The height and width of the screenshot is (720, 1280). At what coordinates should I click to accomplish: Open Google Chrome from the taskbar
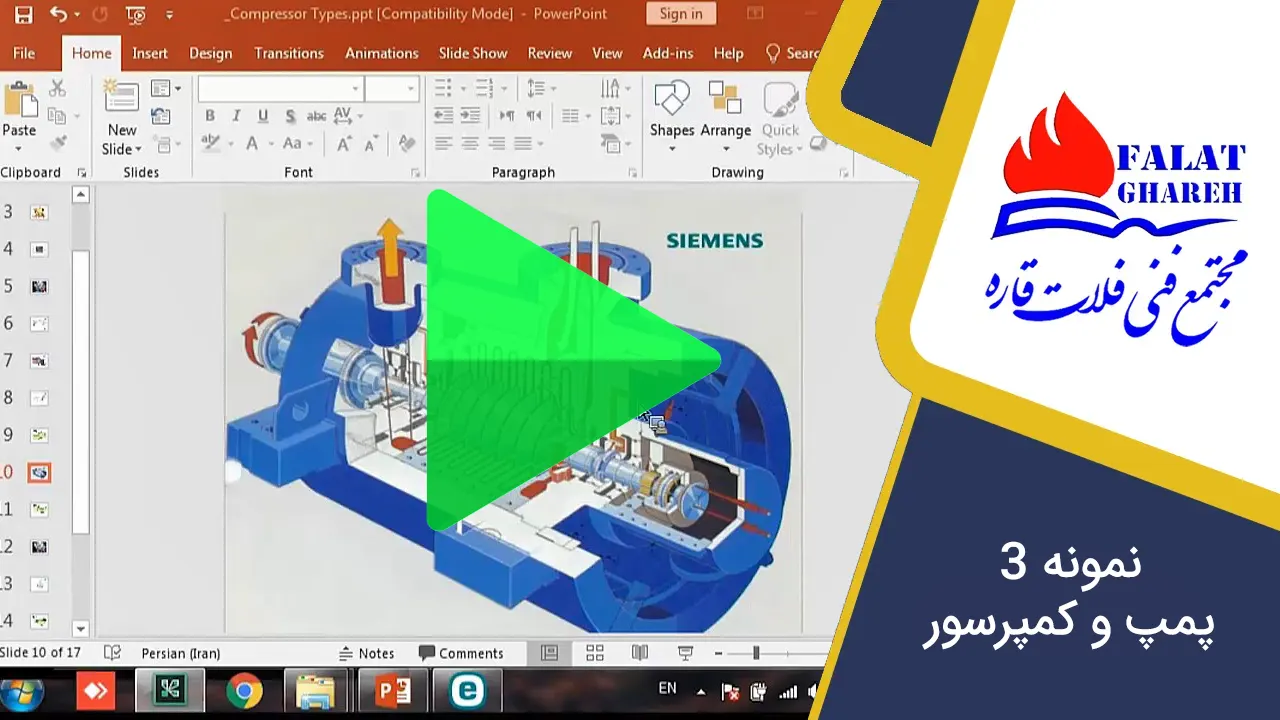[x=244, y=692]
